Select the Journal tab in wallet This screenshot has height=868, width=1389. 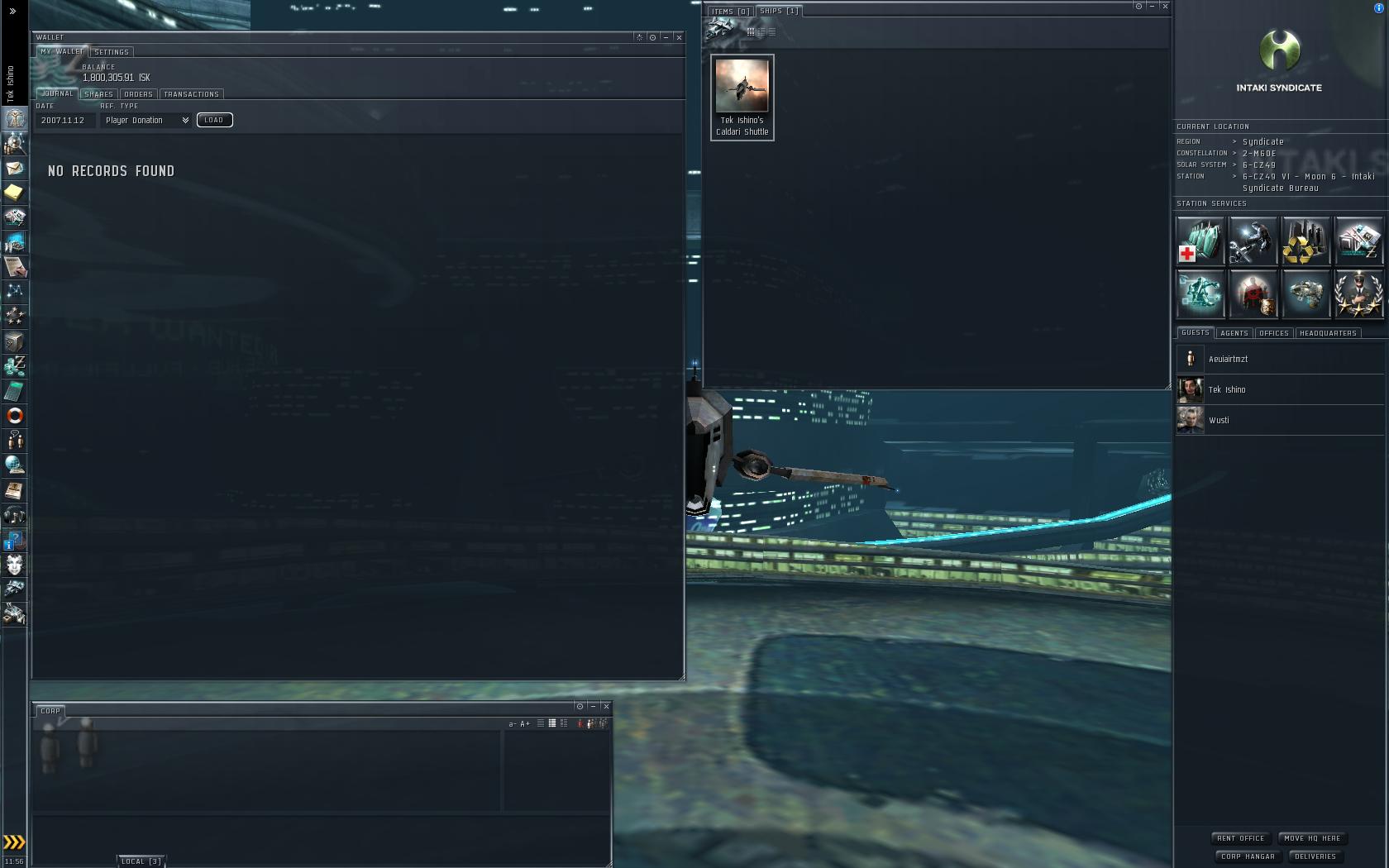[58, 93]
